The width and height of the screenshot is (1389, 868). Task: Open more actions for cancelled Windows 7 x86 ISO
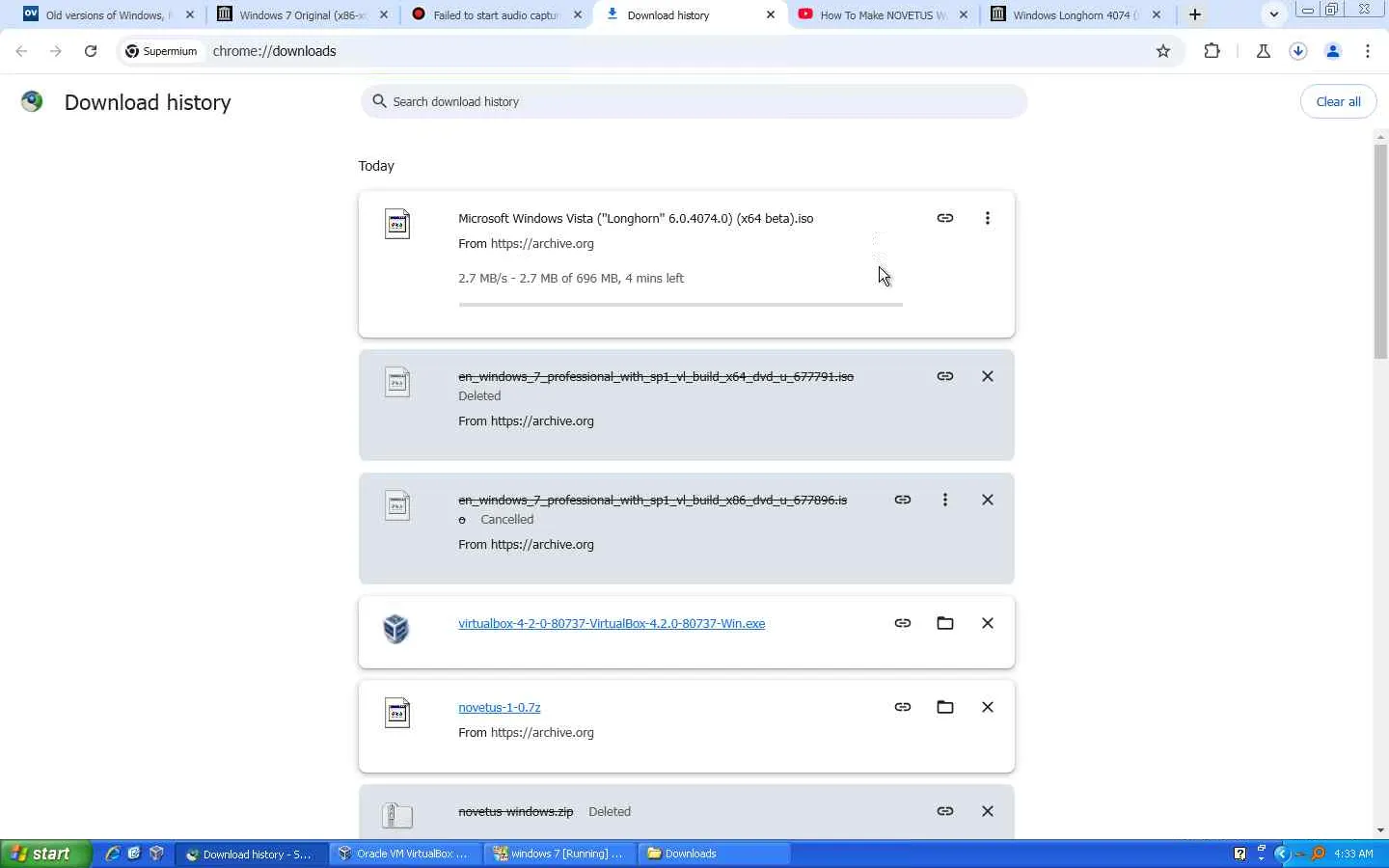coord(945,500)
